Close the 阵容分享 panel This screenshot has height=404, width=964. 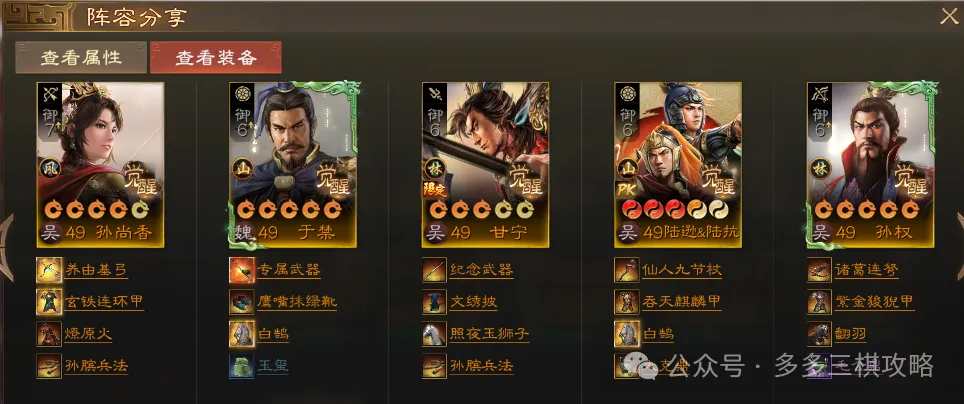click(949, 16)
